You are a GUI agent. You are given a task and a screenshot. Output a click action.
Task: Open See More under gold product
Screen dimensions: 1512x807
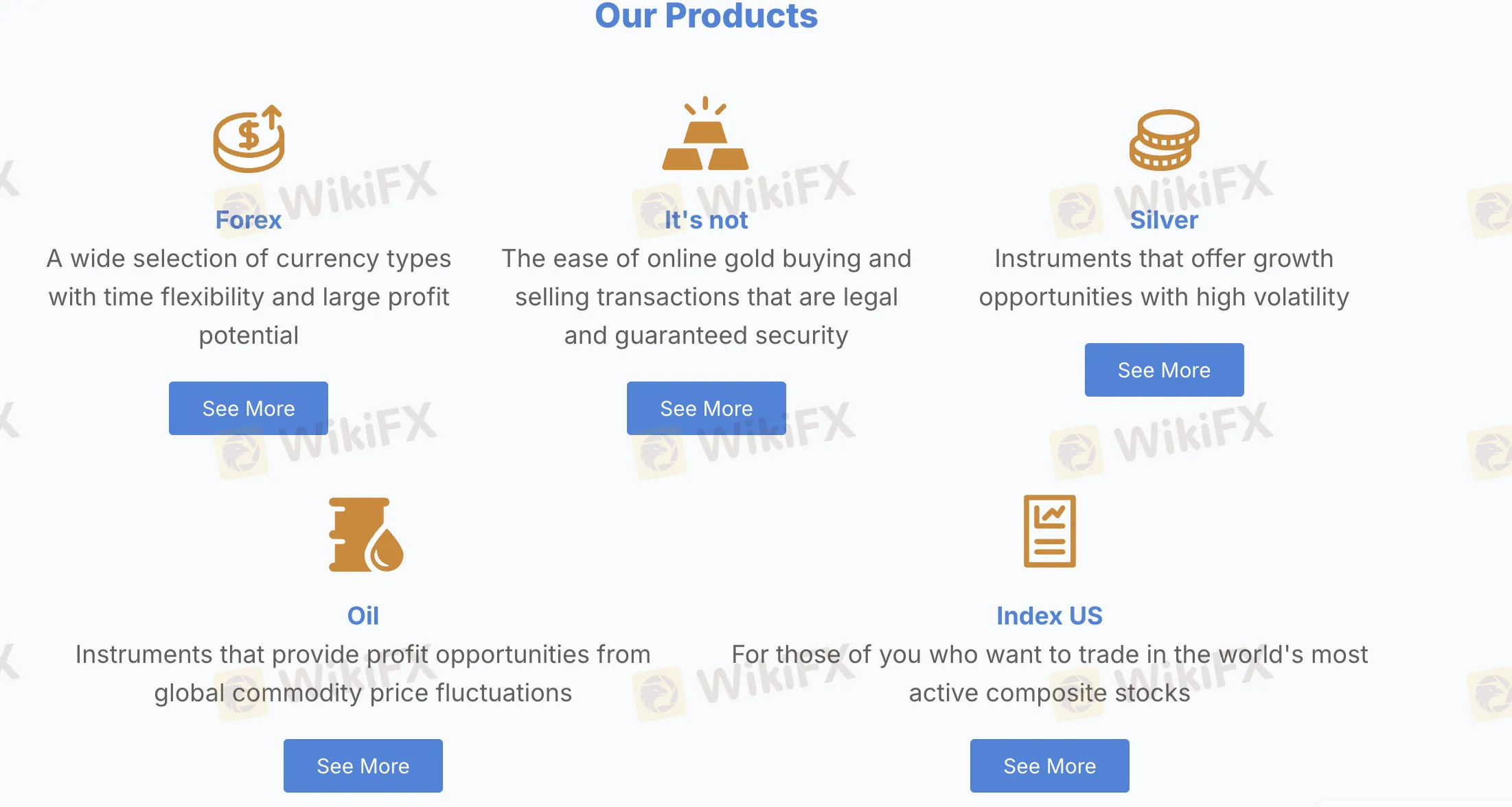[x=707, y=408]
